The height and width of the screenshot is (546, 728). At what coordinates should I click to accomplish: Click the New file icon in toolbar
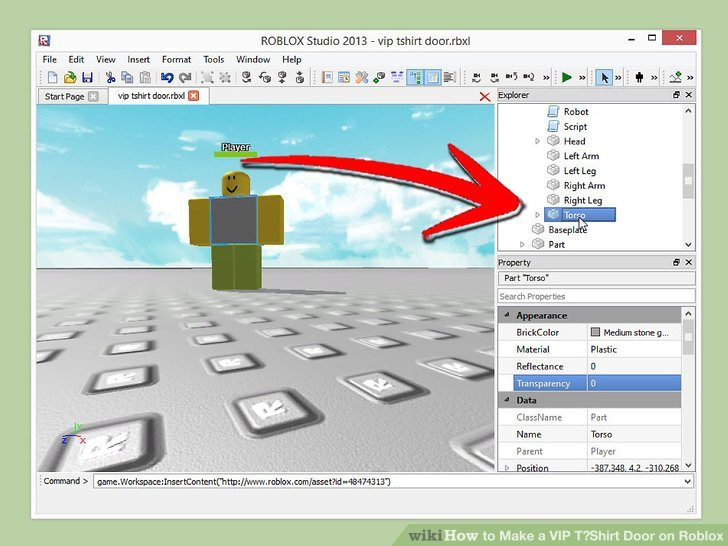coord(52,77)
